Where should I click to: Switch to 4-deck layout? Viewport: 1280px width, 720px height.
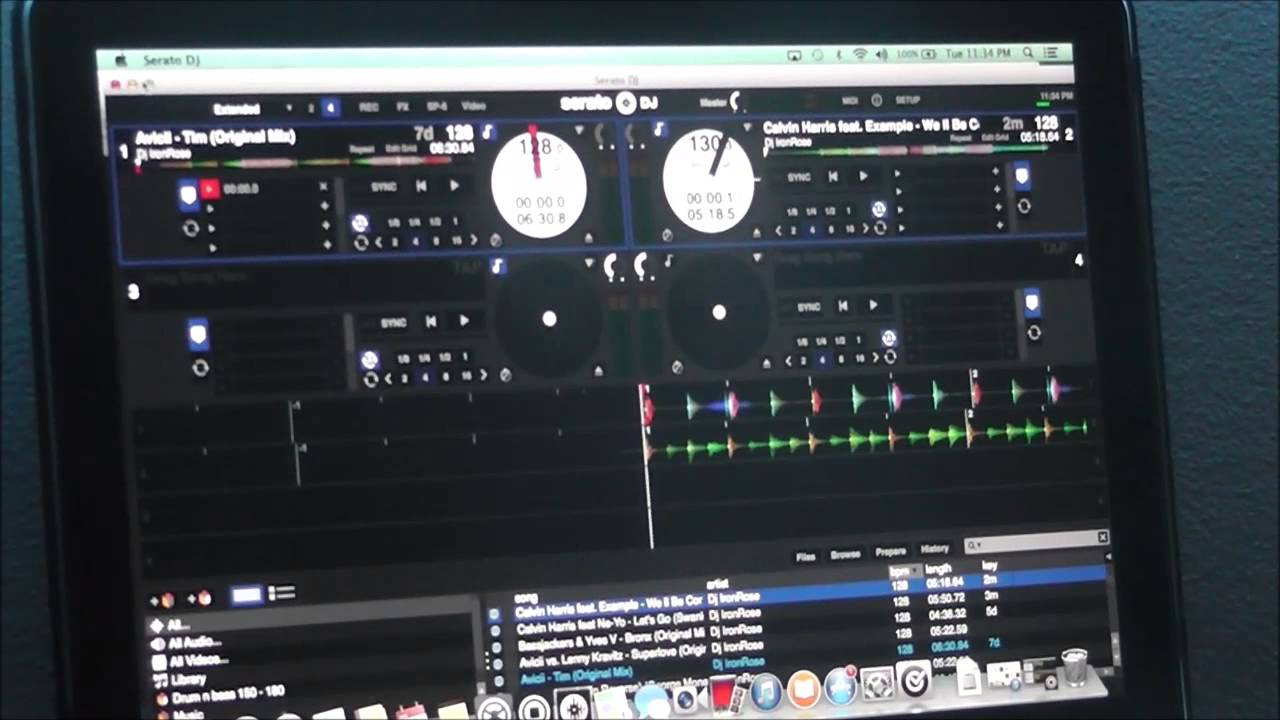[331, 107]
